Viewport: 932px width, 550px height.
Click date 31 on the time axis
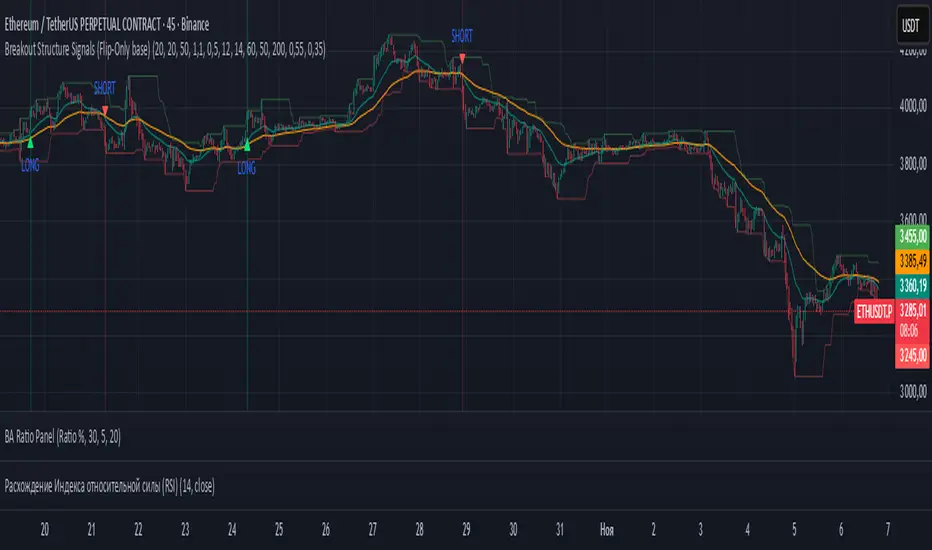pyautogui.click(x=560, y=529)
